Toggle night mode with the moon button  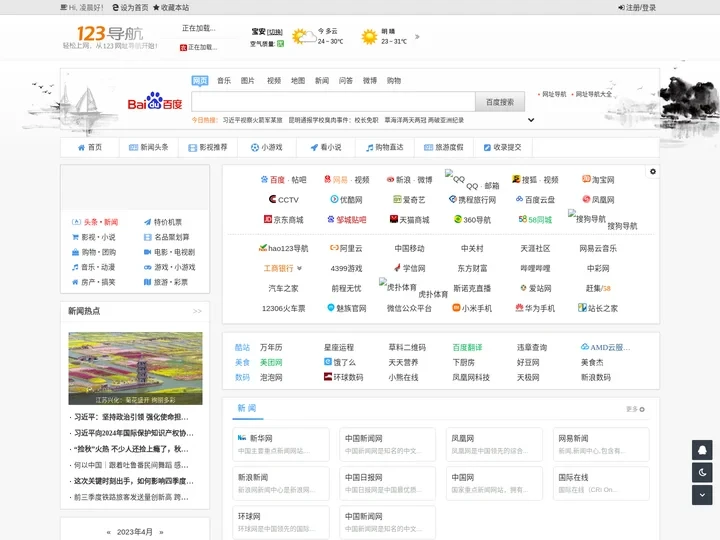[x=702, y=472]
